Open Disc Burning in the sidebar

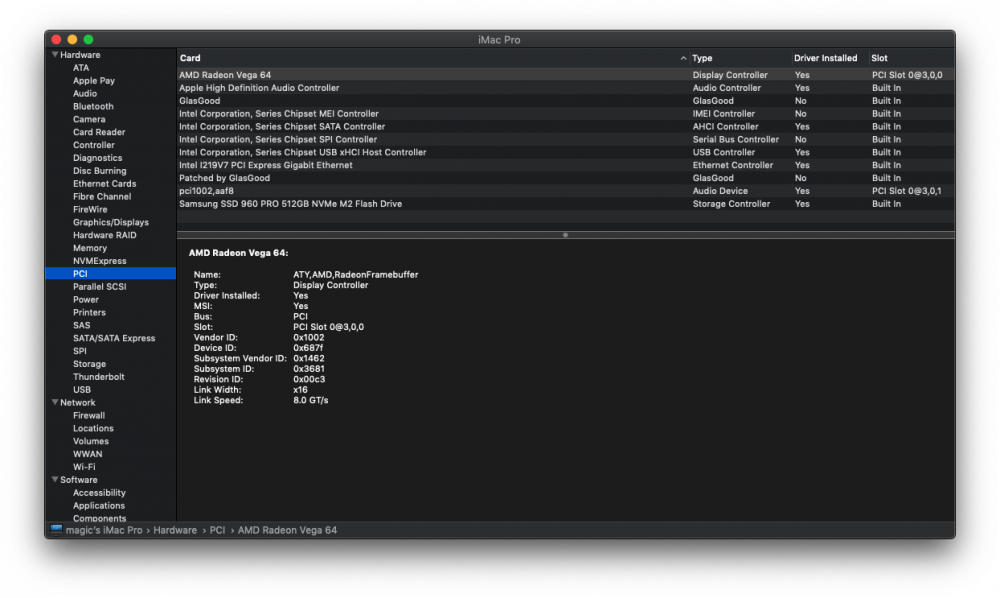pyautogui.click(x=99, y=171)
